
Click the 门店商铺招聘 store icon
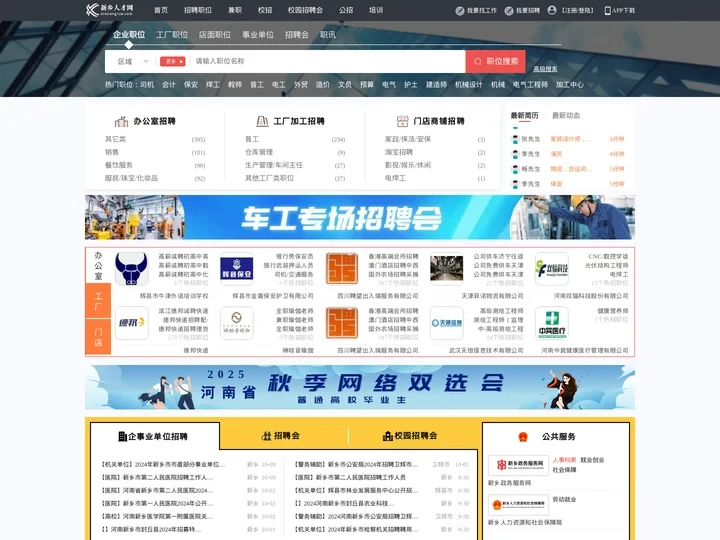pos(402,121)
